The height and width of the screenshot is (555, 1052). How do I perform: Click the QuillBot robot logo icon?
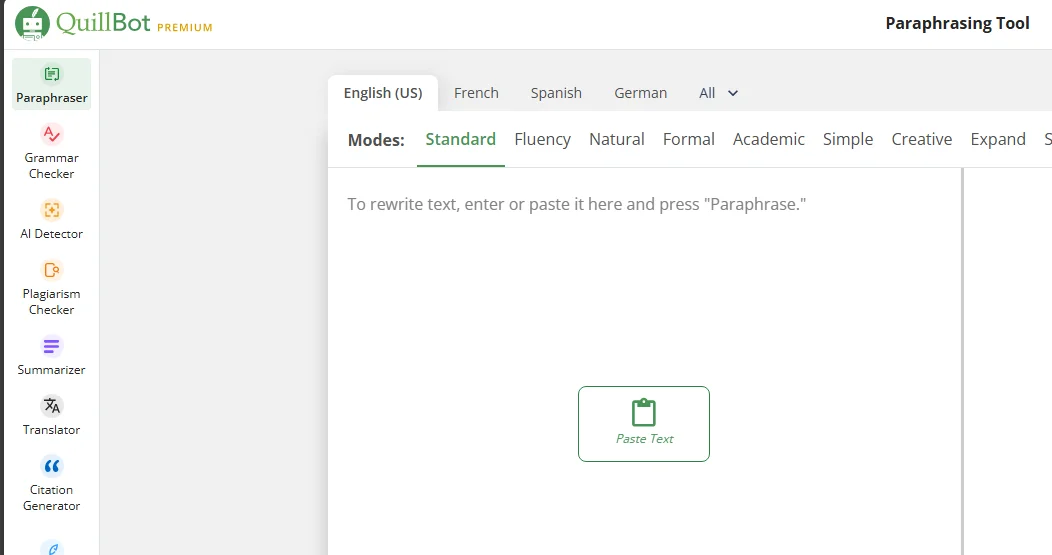point(32,23)
